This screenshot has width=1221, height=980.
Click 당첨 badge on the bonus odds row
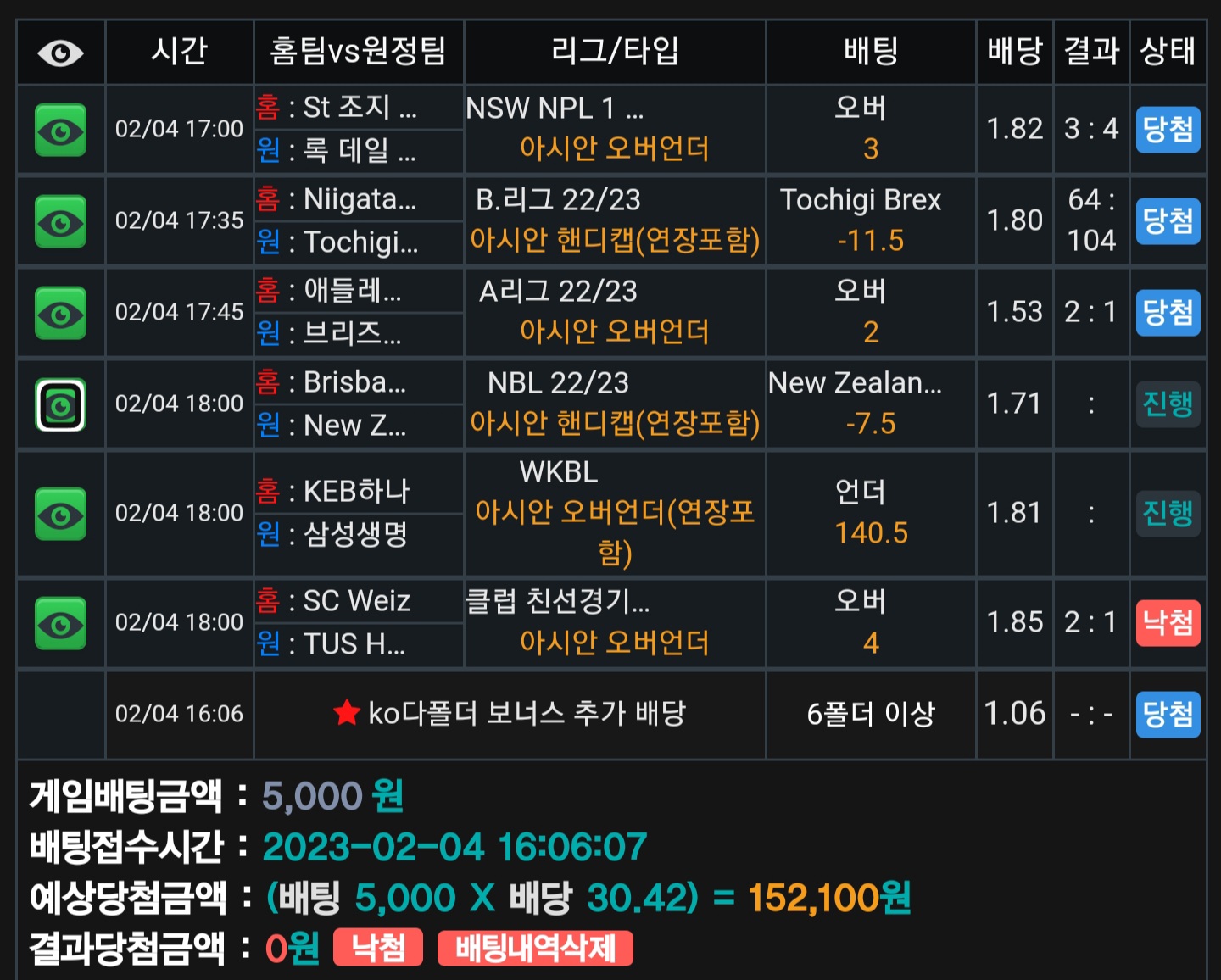coord(1168,715)
